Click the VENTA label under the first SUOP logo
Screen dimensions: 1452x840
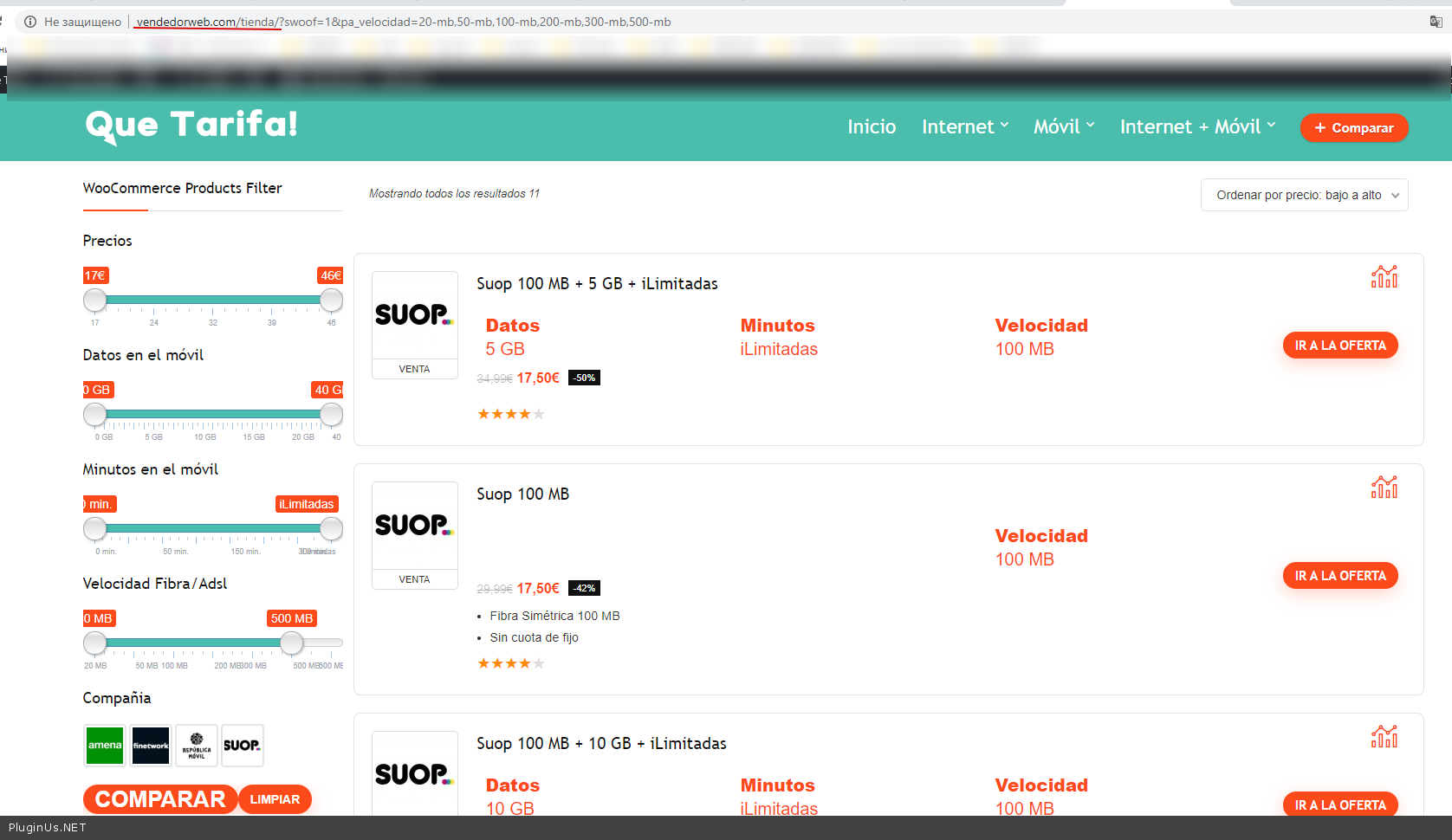tap(414, 369)
